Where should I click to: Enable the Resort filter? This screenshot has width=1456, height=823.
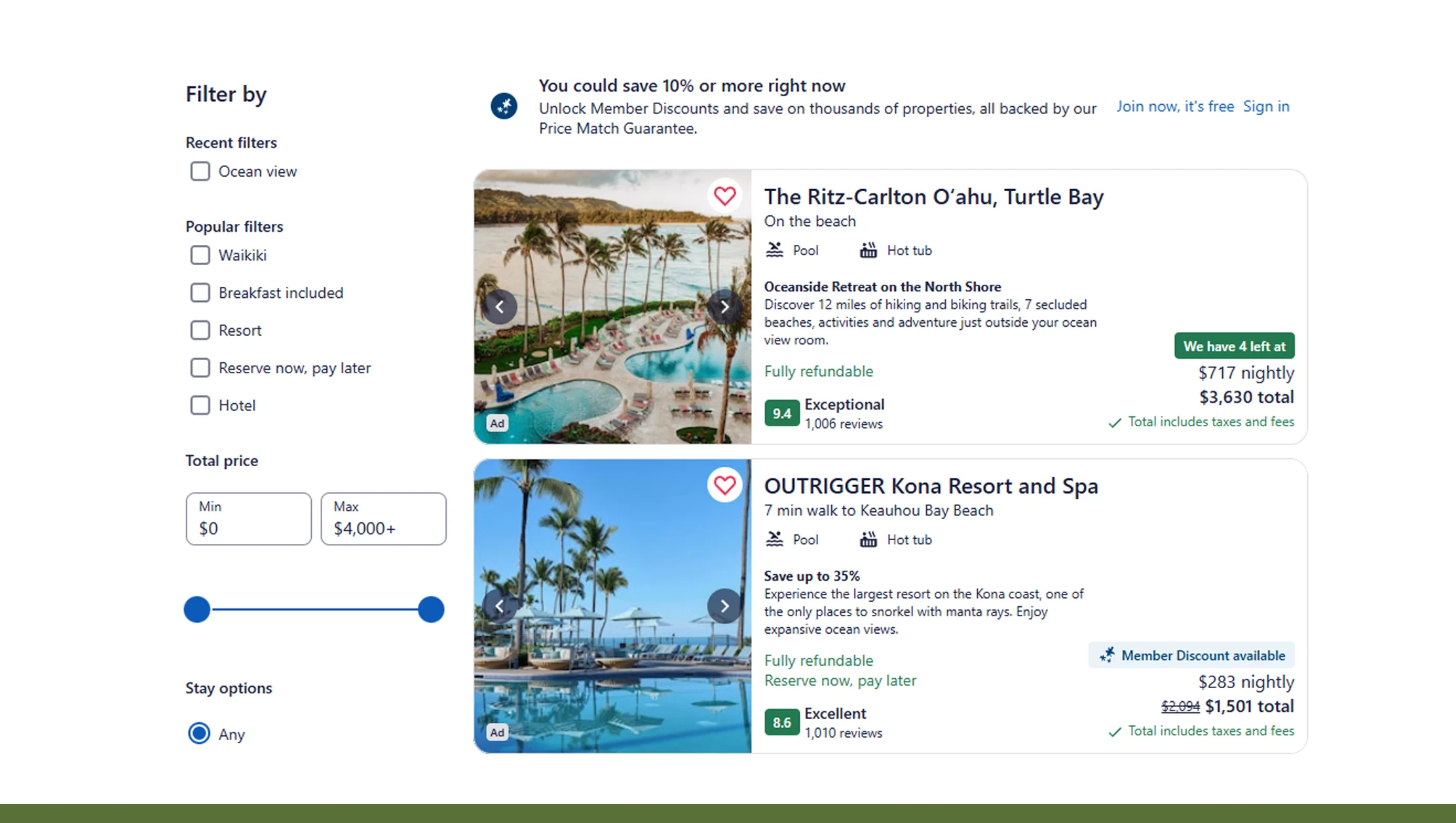pyautogui.click(x=200, y=330)
